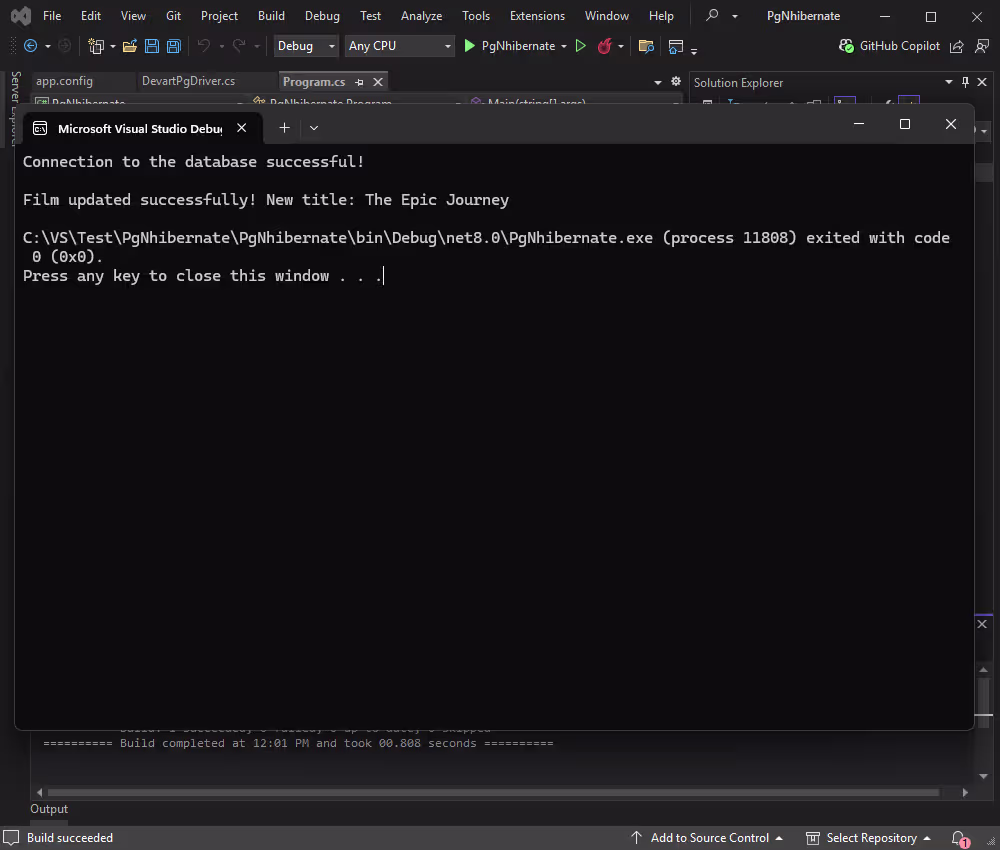This screenshot has height=850, width=1000.
Task: Click the GitHub Copilot button
Action: tap(890, 46)
